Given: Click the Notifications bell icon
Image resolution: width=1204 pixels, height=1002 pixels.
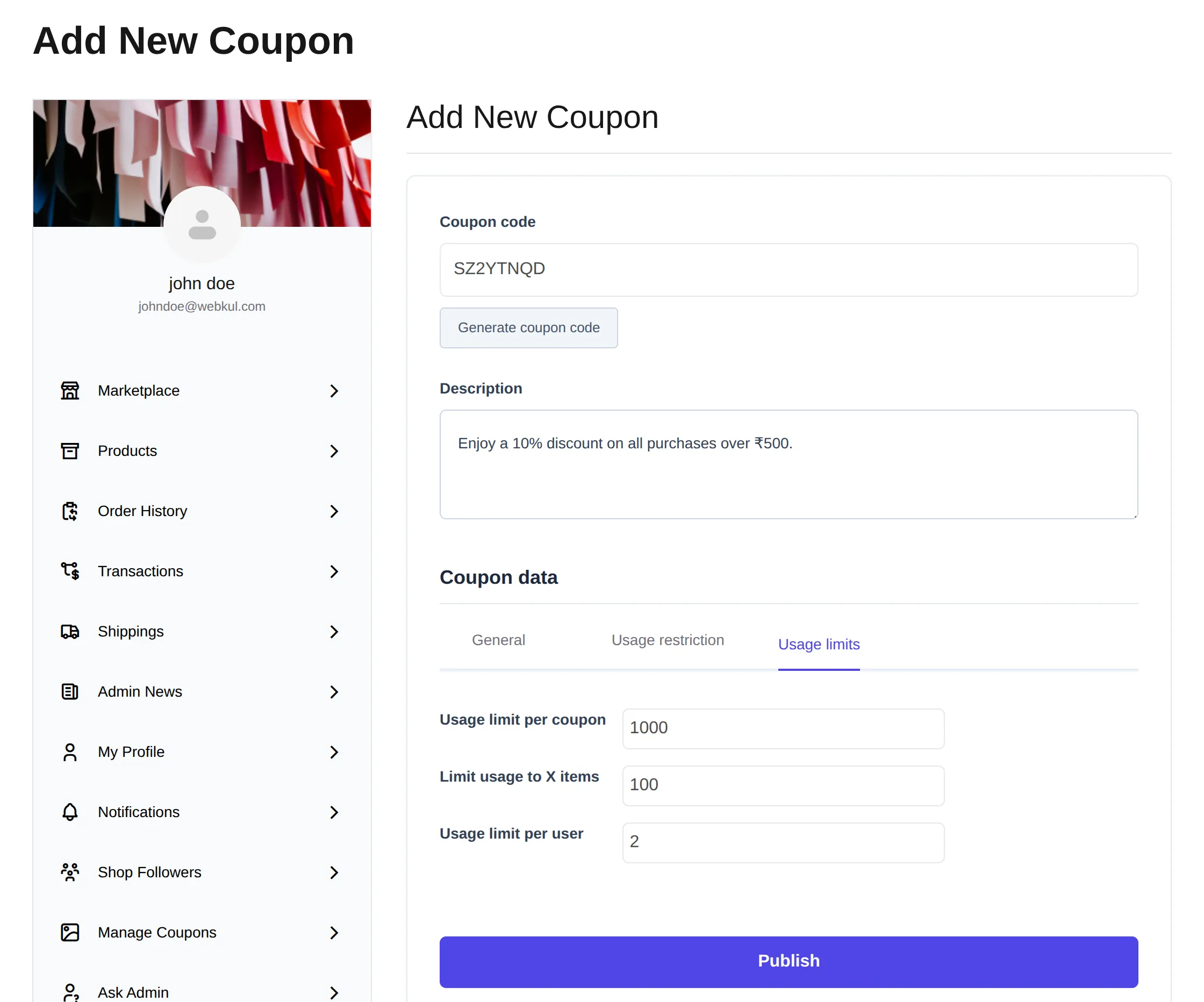Looking at the screenshot, I should pos(70,812).
